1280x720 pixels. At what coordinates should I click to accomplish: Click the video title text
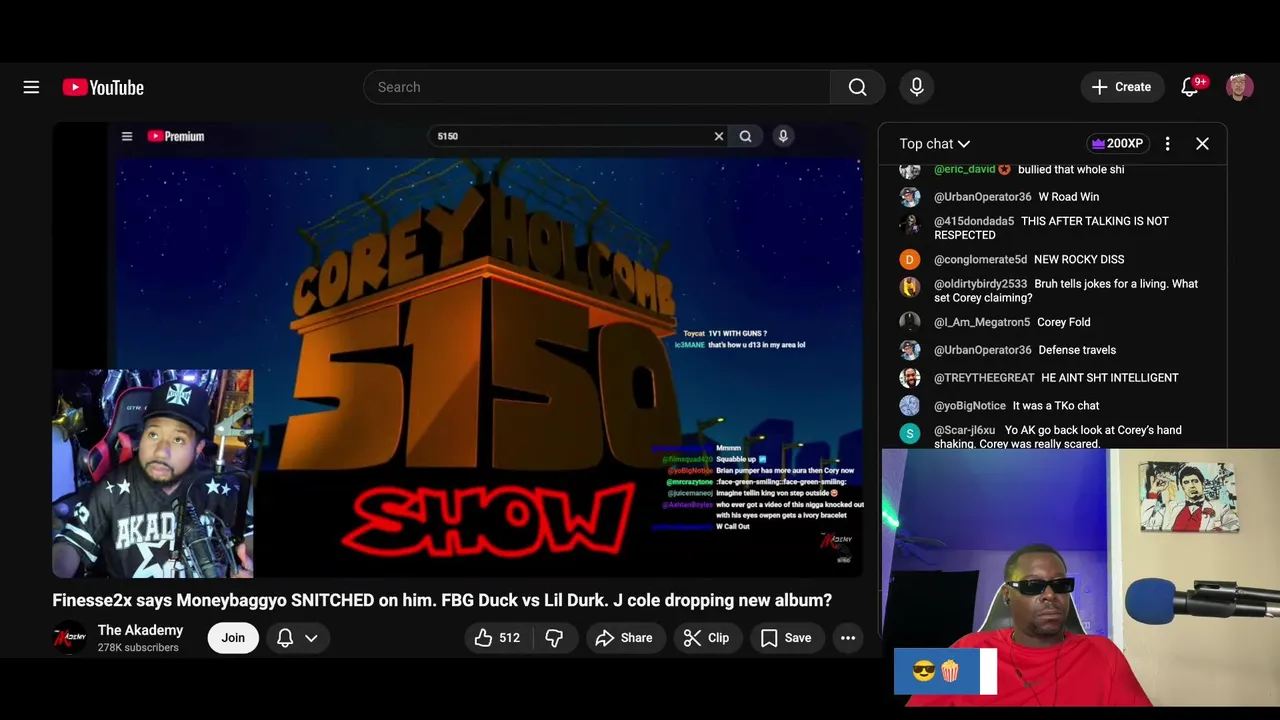pyautogui.click(x=442, y=600)
